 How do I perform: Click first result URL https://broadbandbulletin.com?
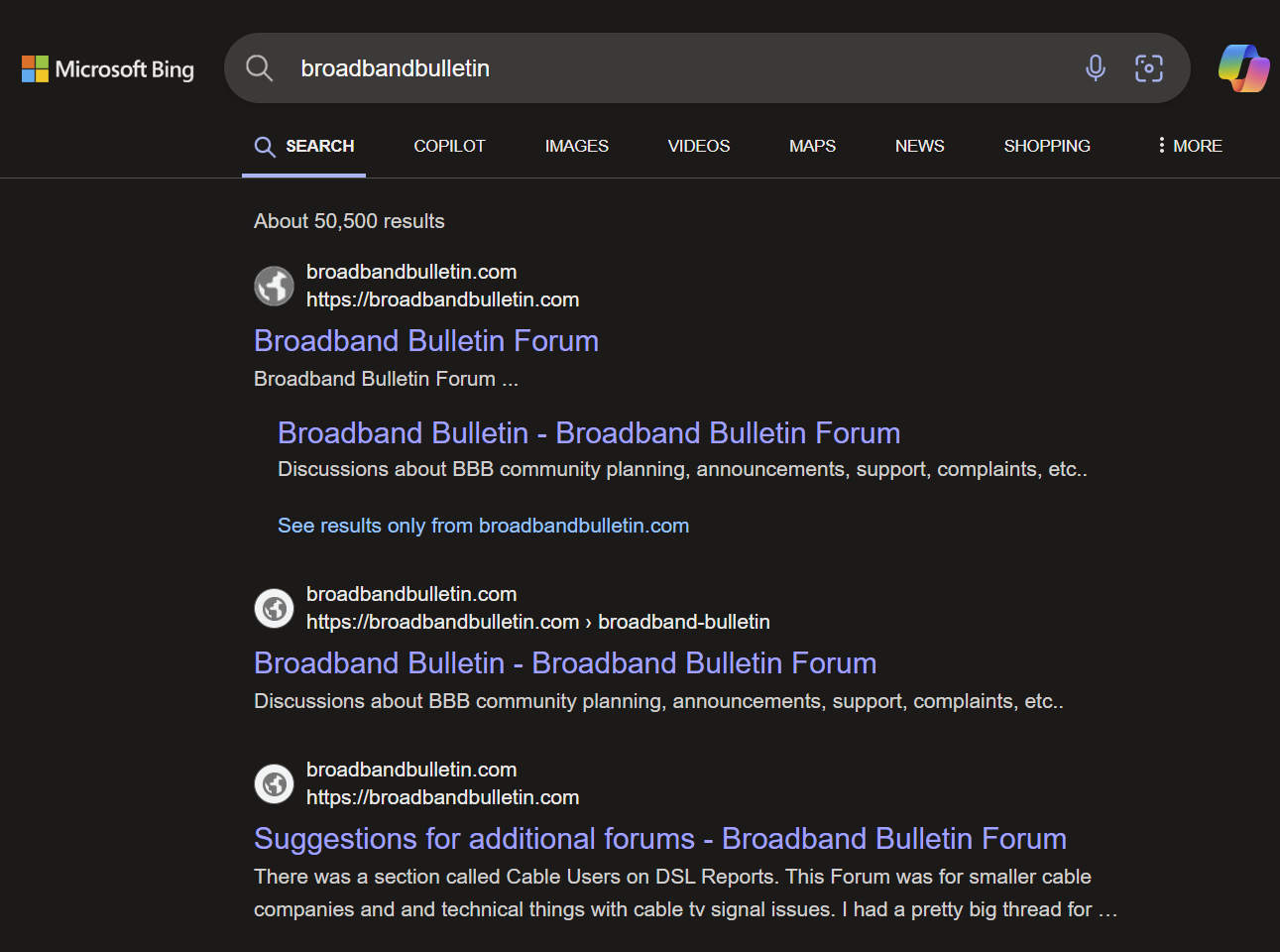point(443,299)
